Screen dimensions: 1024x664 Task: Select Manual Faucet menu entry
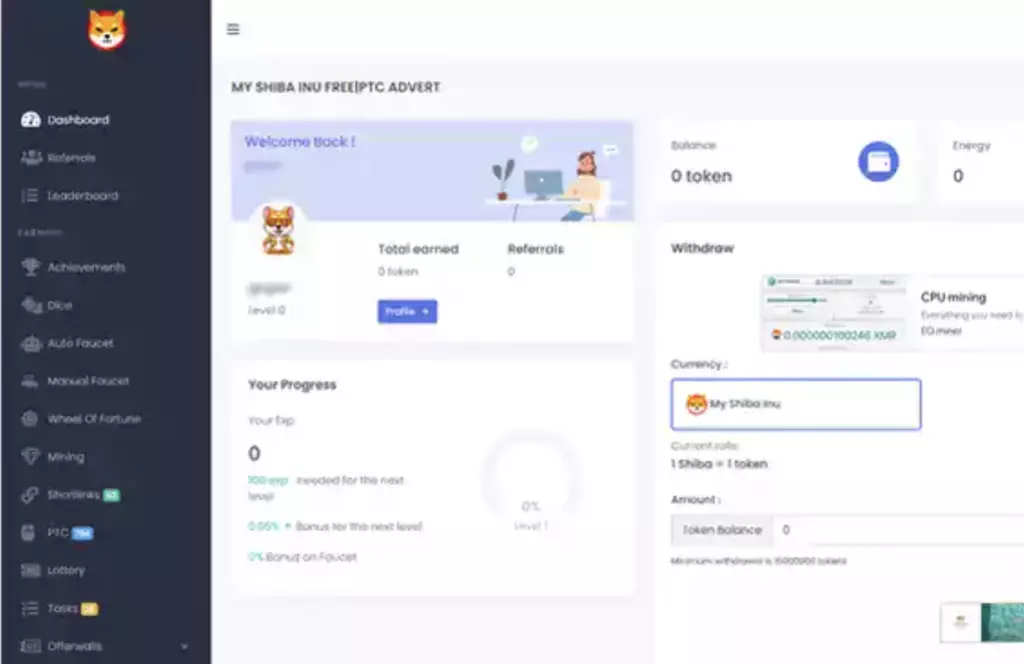[88, 381]
